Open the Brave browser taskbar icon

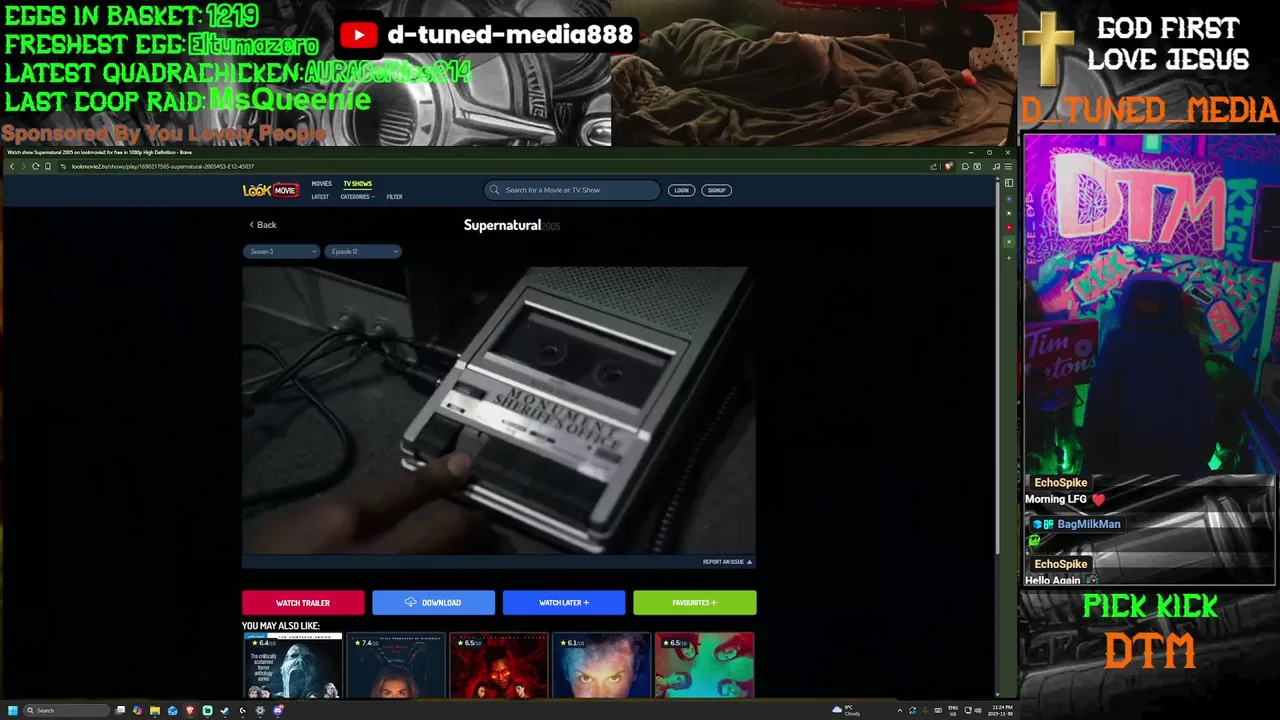tap(190, 710)
